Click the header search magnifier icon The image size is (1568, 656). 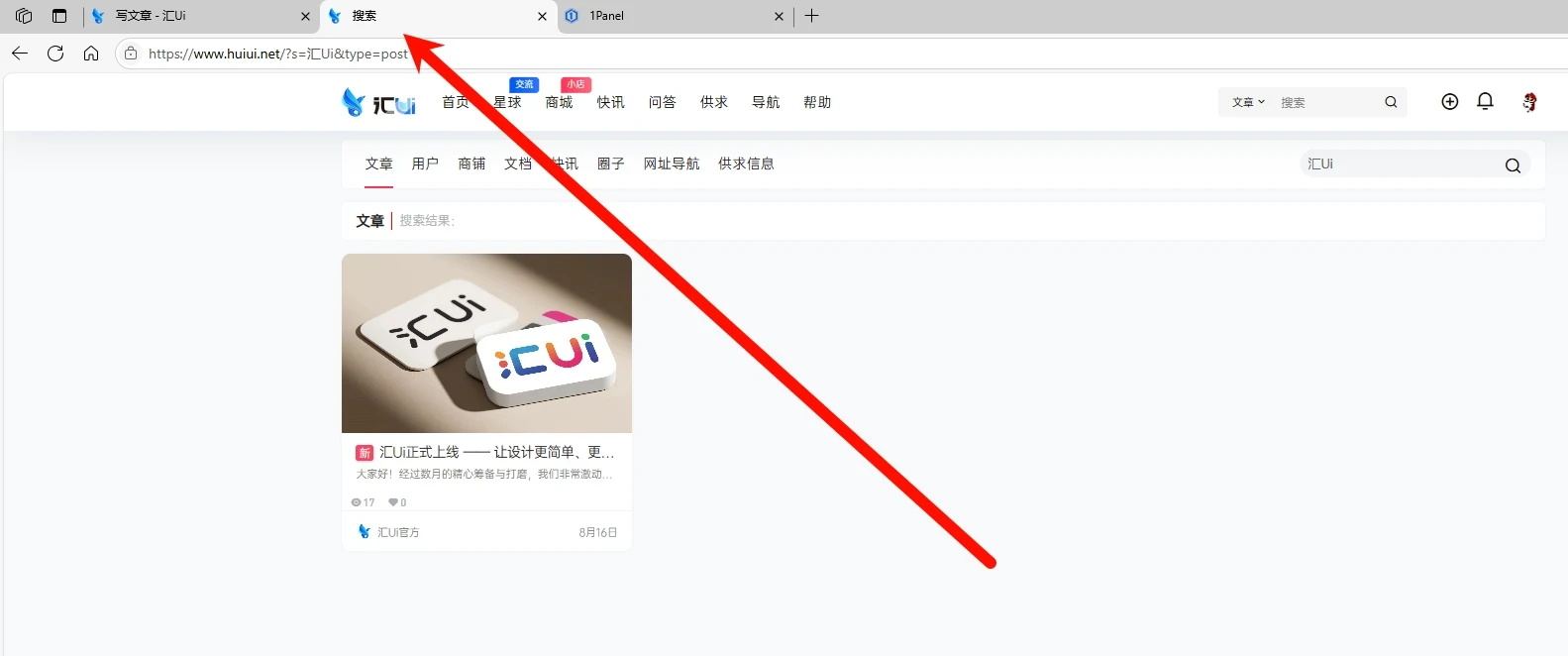pos(1391,102)
